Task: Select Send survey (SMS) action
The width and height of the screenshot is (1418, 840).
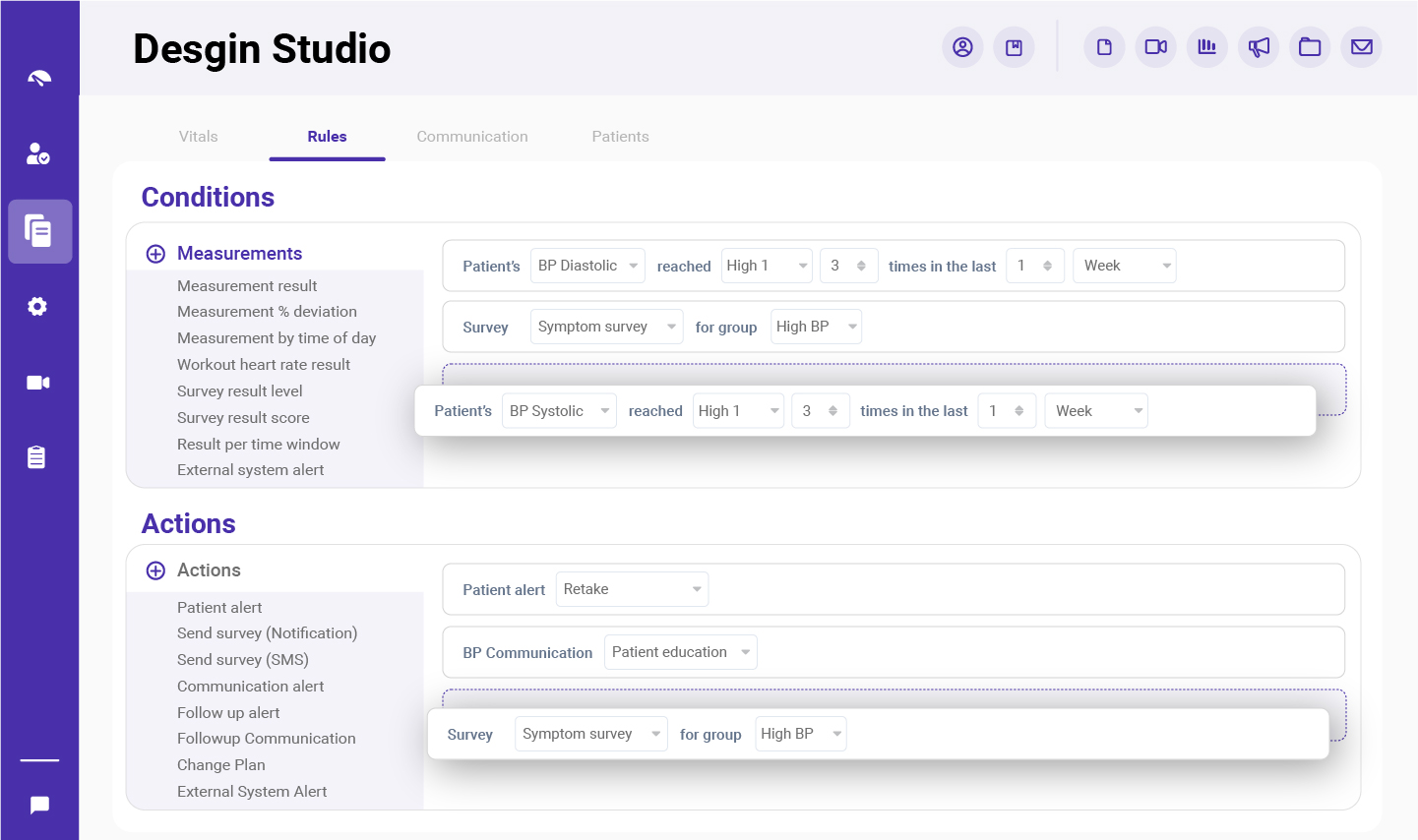Action: 243,660
